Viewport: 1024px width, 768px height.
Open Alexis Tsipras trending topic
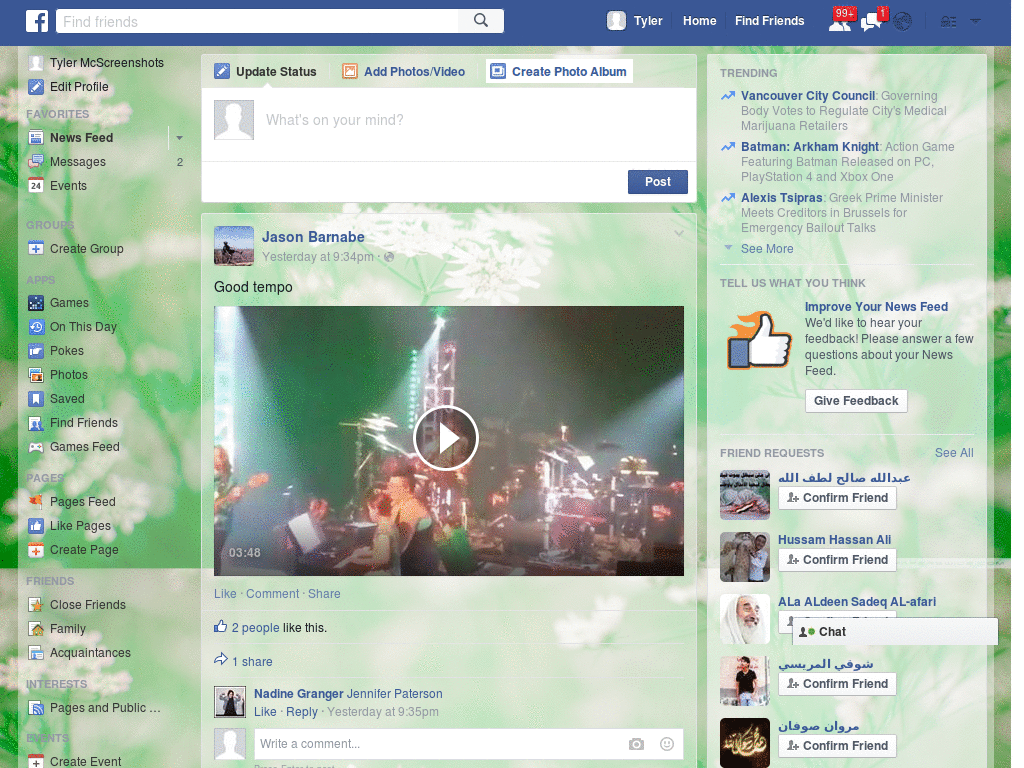pos(781,198)
